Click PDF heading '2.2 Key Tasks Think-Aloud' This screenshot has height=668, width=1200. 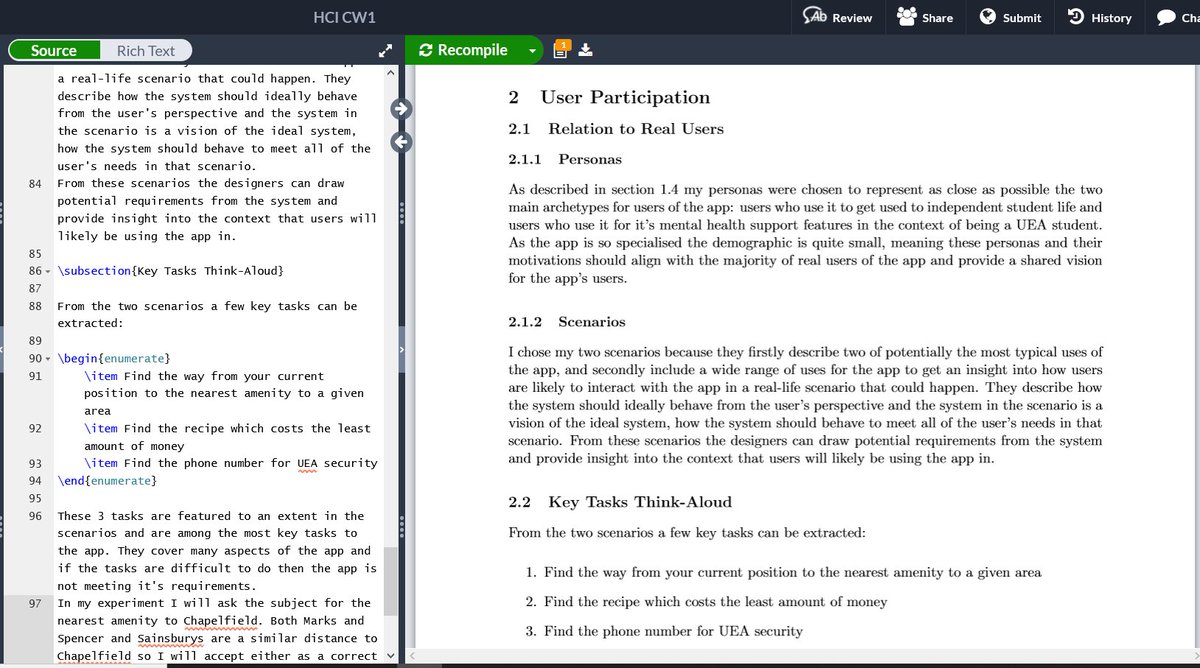click(620, 502)
